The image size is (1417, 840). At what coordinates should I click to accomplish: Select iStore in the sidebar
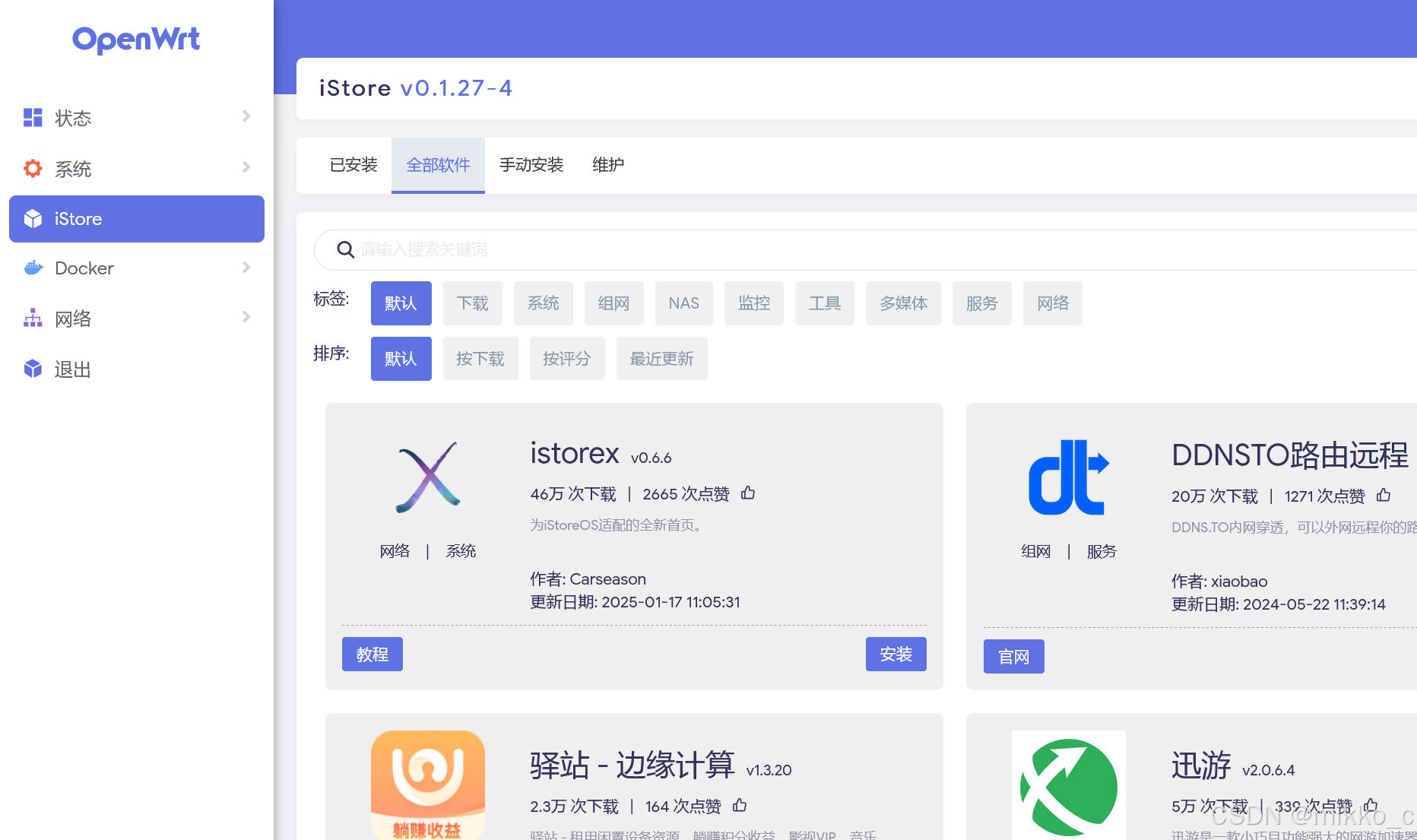[x=137, y=219]
